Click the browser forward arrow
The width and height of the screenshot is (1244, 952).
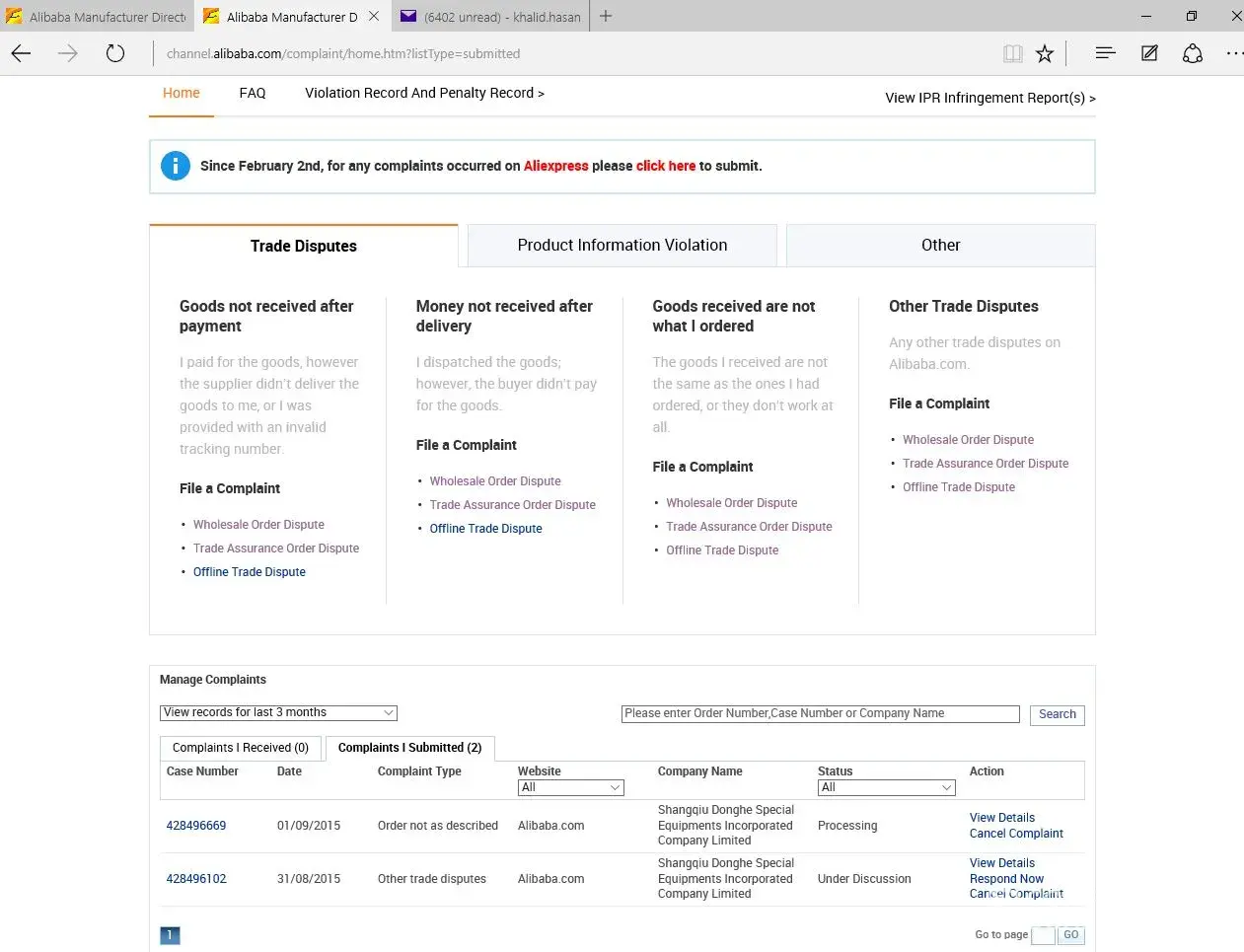68,53
